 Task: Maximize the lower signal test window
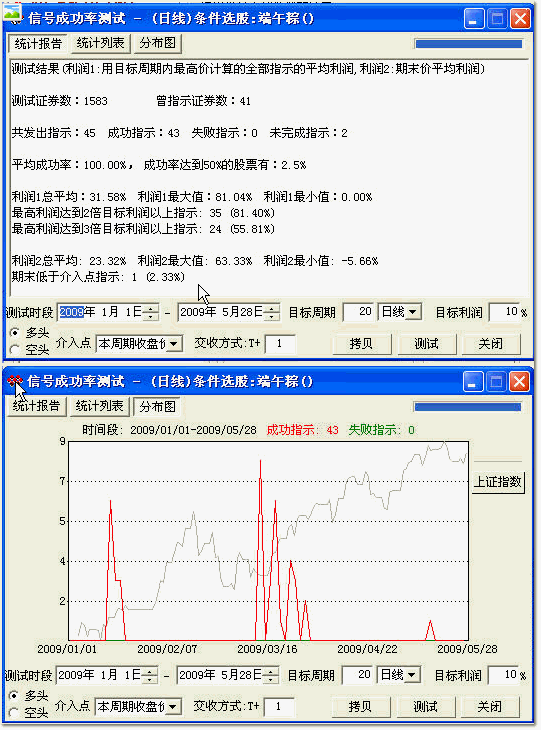[497, 382]
